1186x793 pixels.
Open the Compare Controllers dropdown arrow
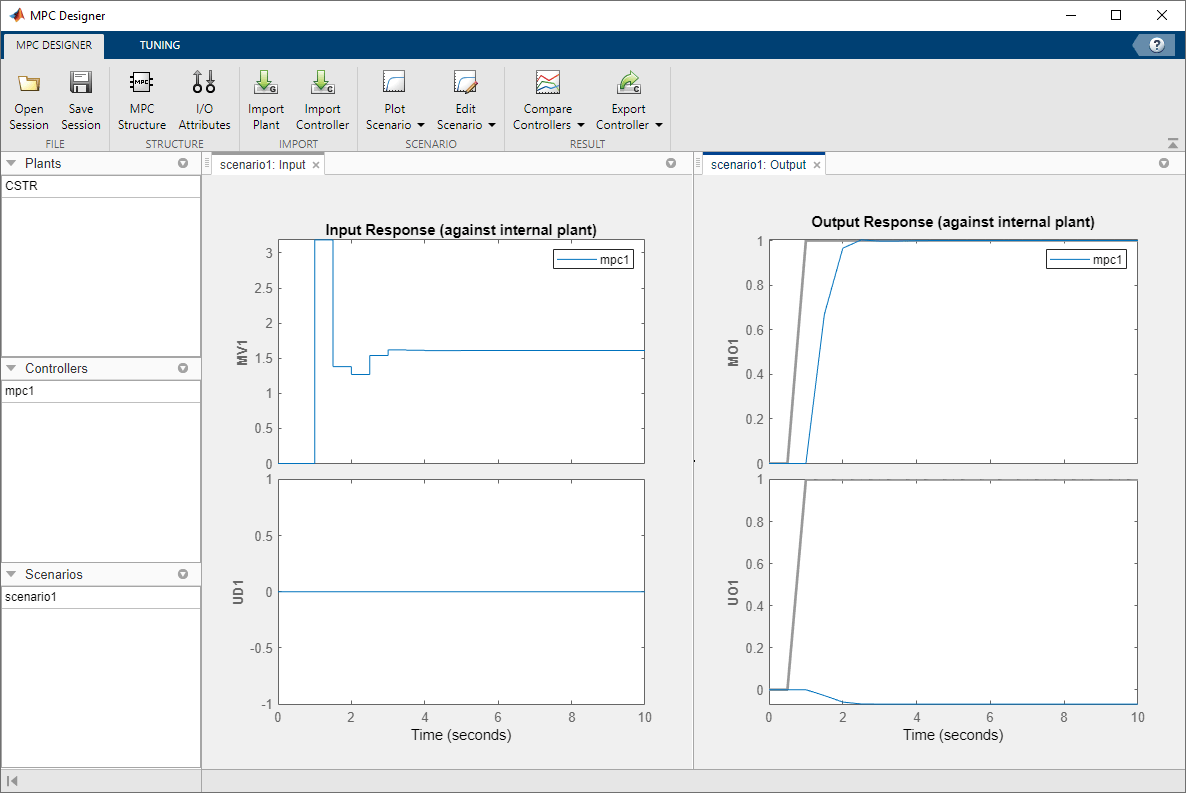tap(581, 126)
